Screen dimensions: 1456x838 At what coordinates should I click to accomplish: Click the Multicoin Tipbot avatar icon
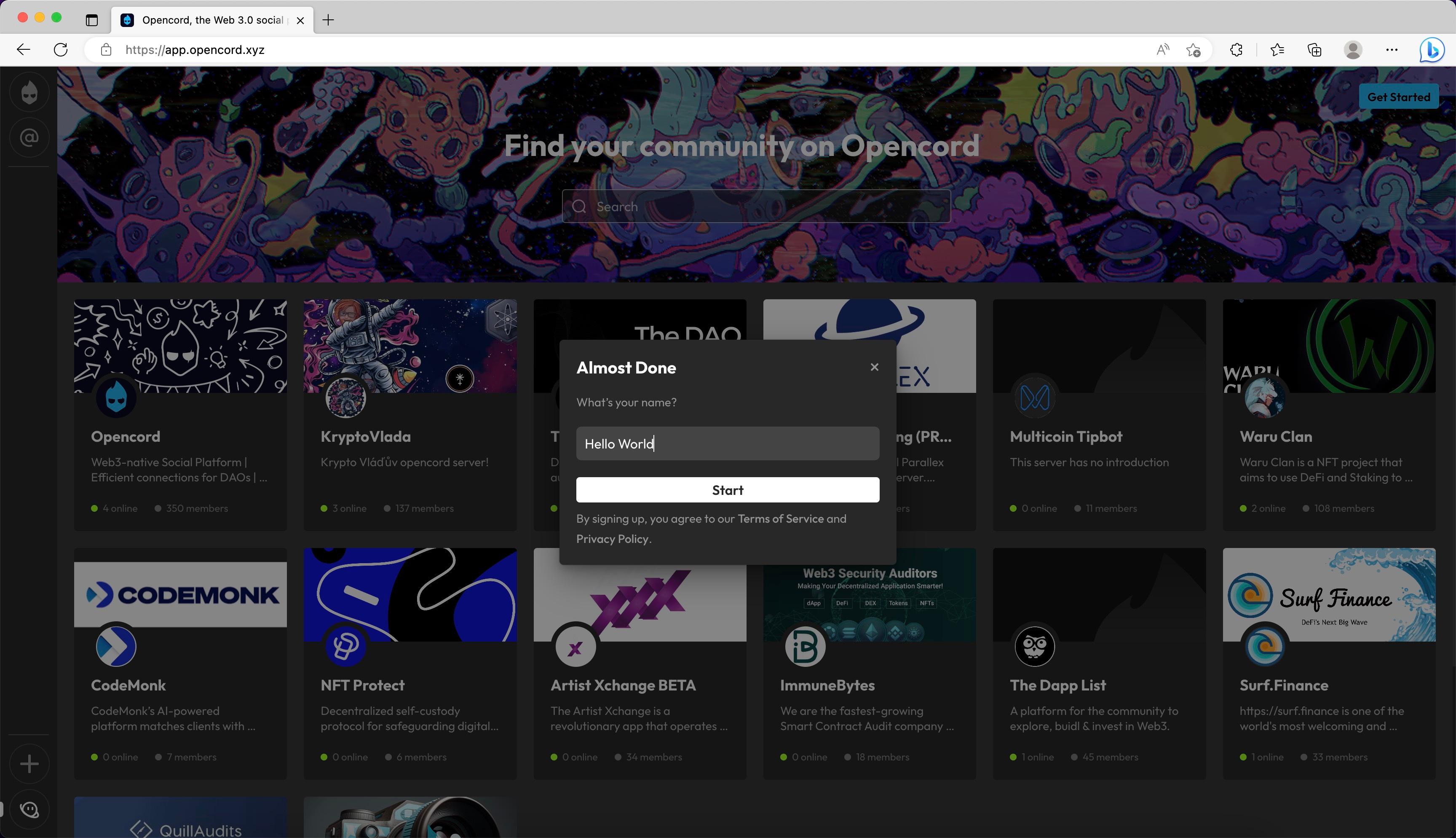[1035, 397]
